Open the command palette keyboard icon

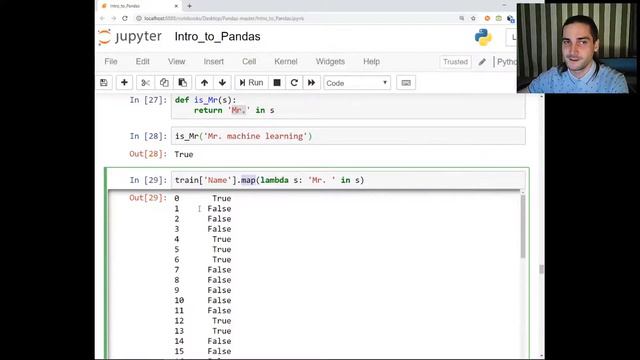[406, 83]
